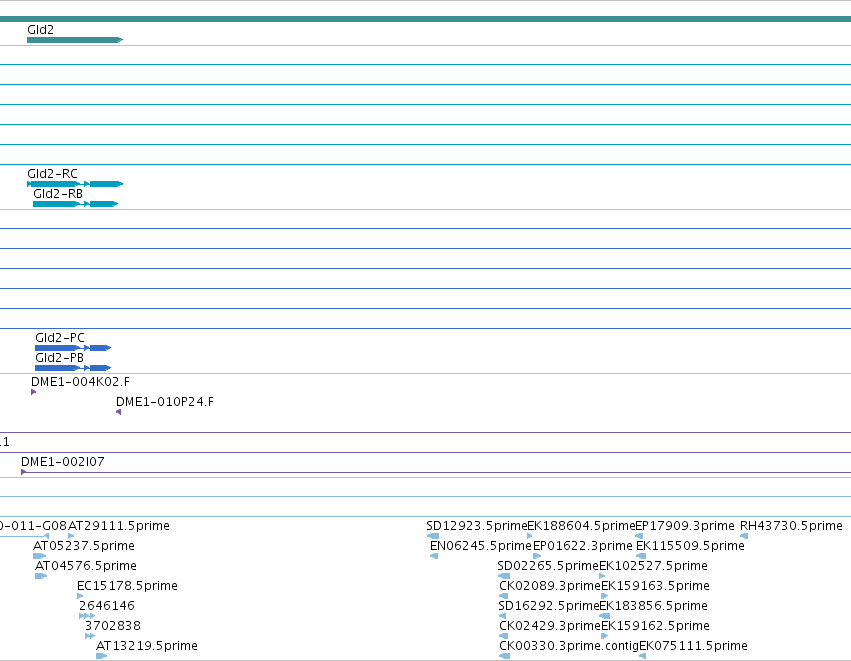The image size is (851, 661).
Task: Open the EC15178.5prime EST entry
Action: pos(80,596)
